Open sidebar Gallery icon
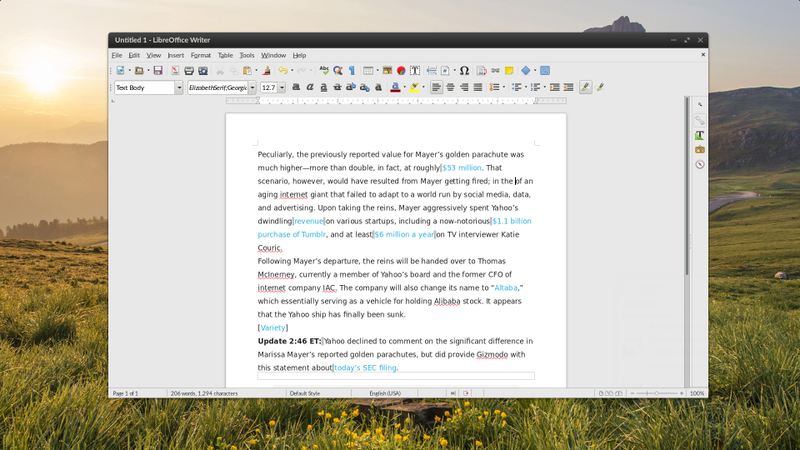Screen dimensions: 800x450 [699, 149]
